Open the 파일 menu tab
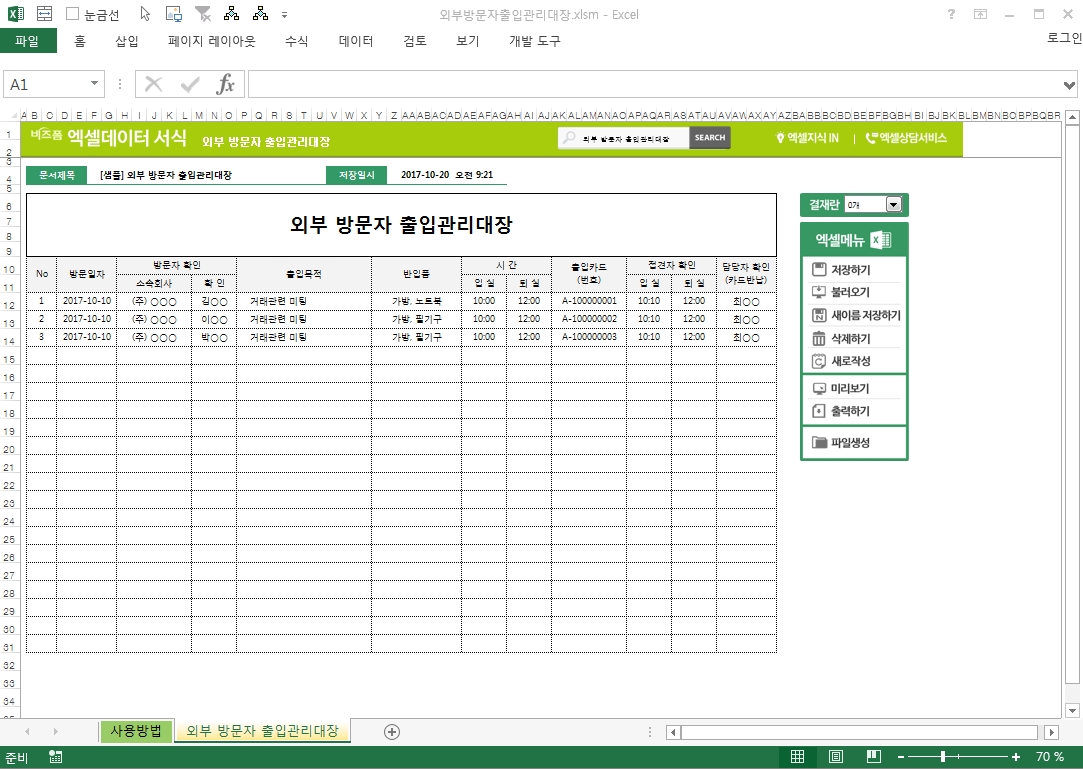1083x769 pixels. 27,41
